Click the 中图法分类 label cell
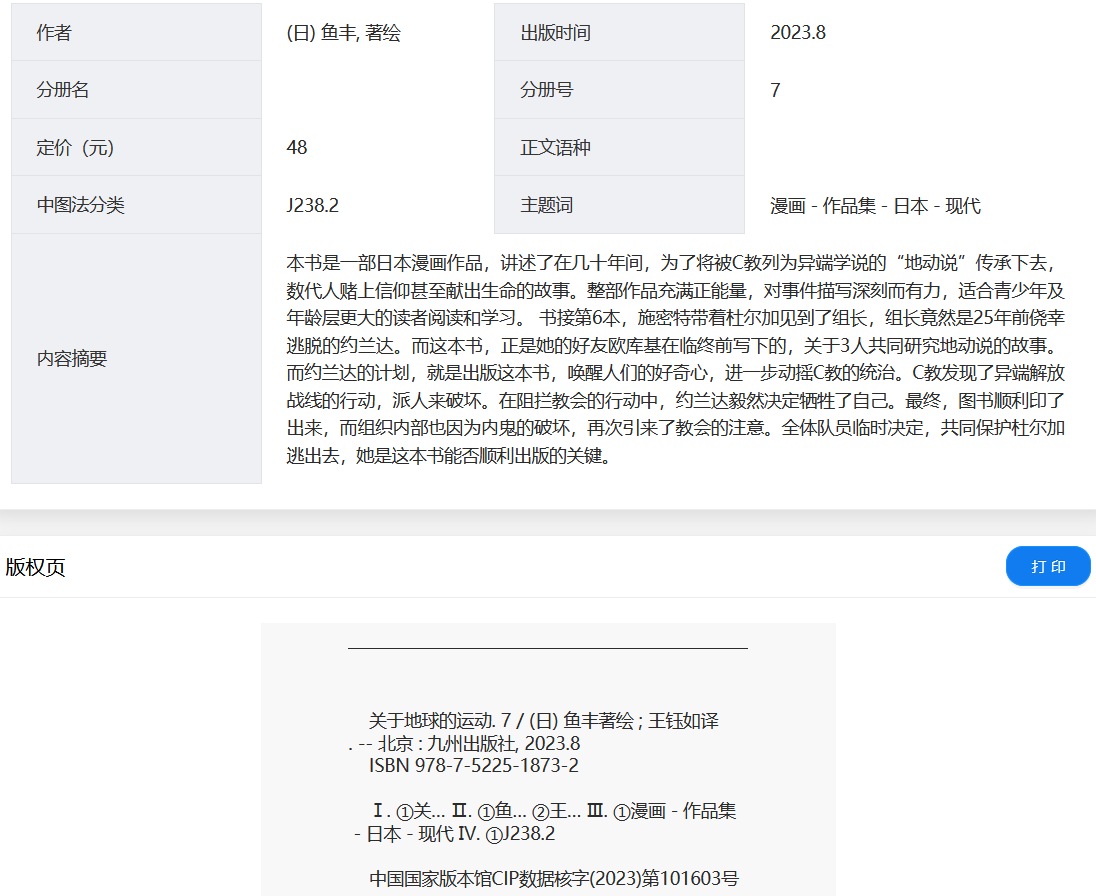The width and height of the screenshot is (1096, 896). tap(136, 205)
